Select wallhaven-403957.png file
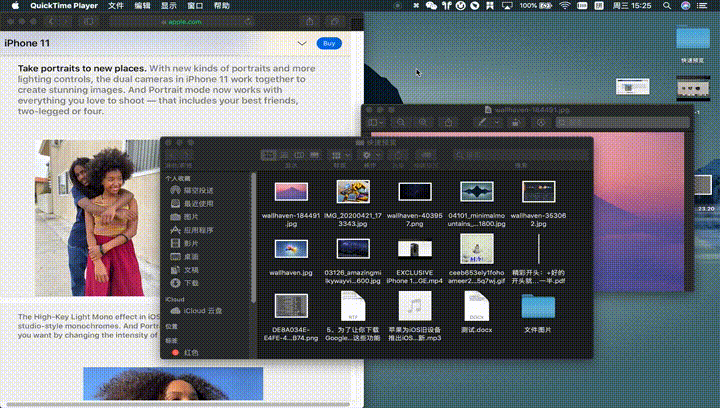This screenshot has height=408, width=720. 415,191
